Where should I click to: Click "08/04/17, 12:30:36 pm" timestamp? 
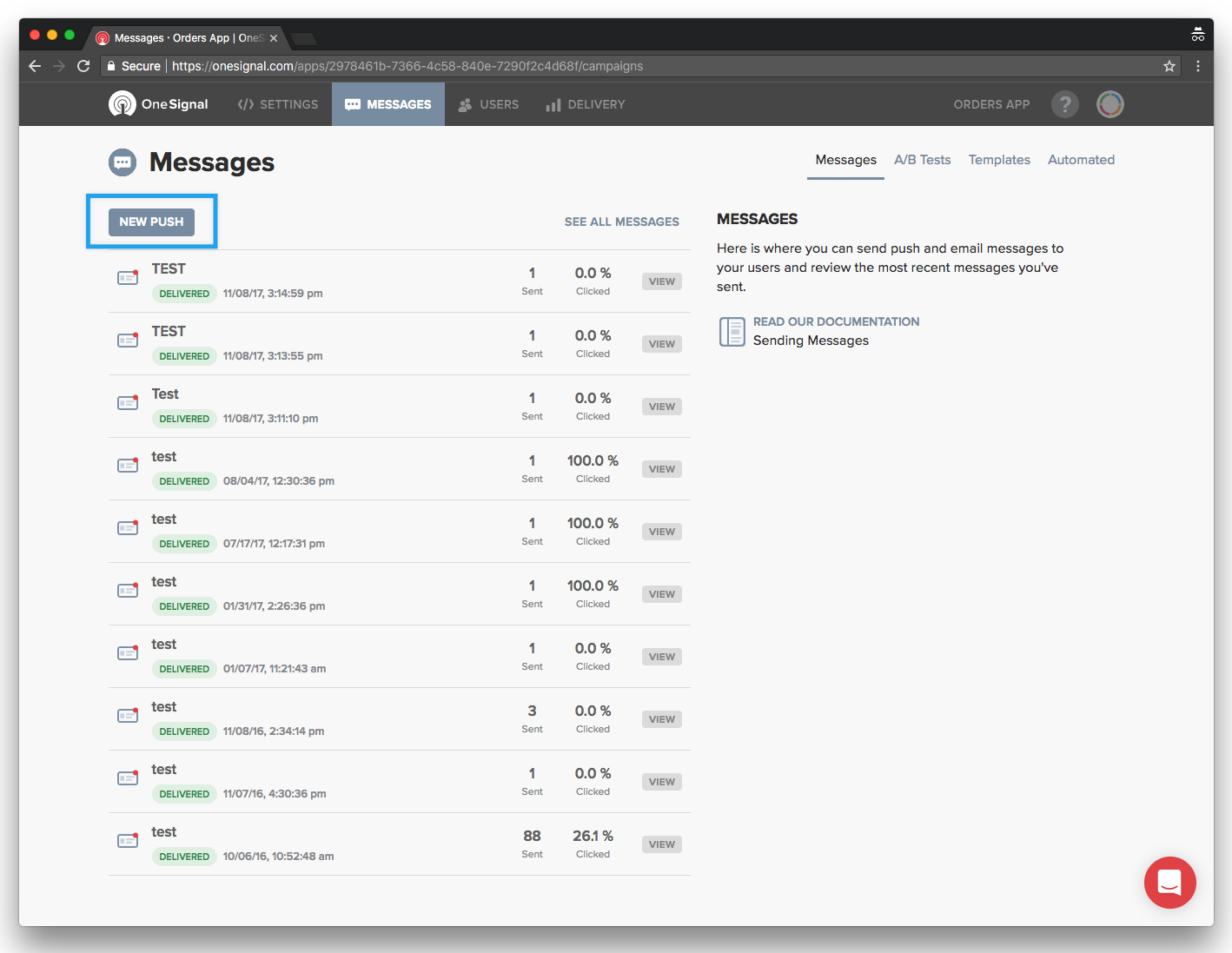(278, 481)
